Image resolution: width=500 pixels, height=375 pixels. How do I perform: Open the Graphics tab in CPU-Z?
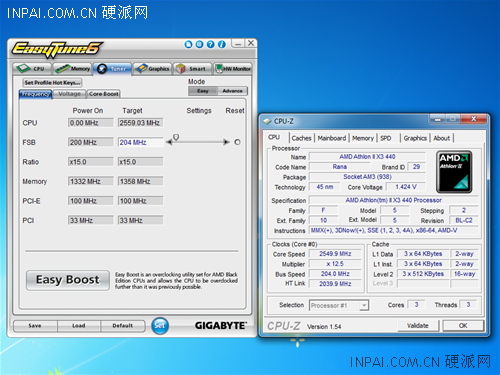pos(415,138)
